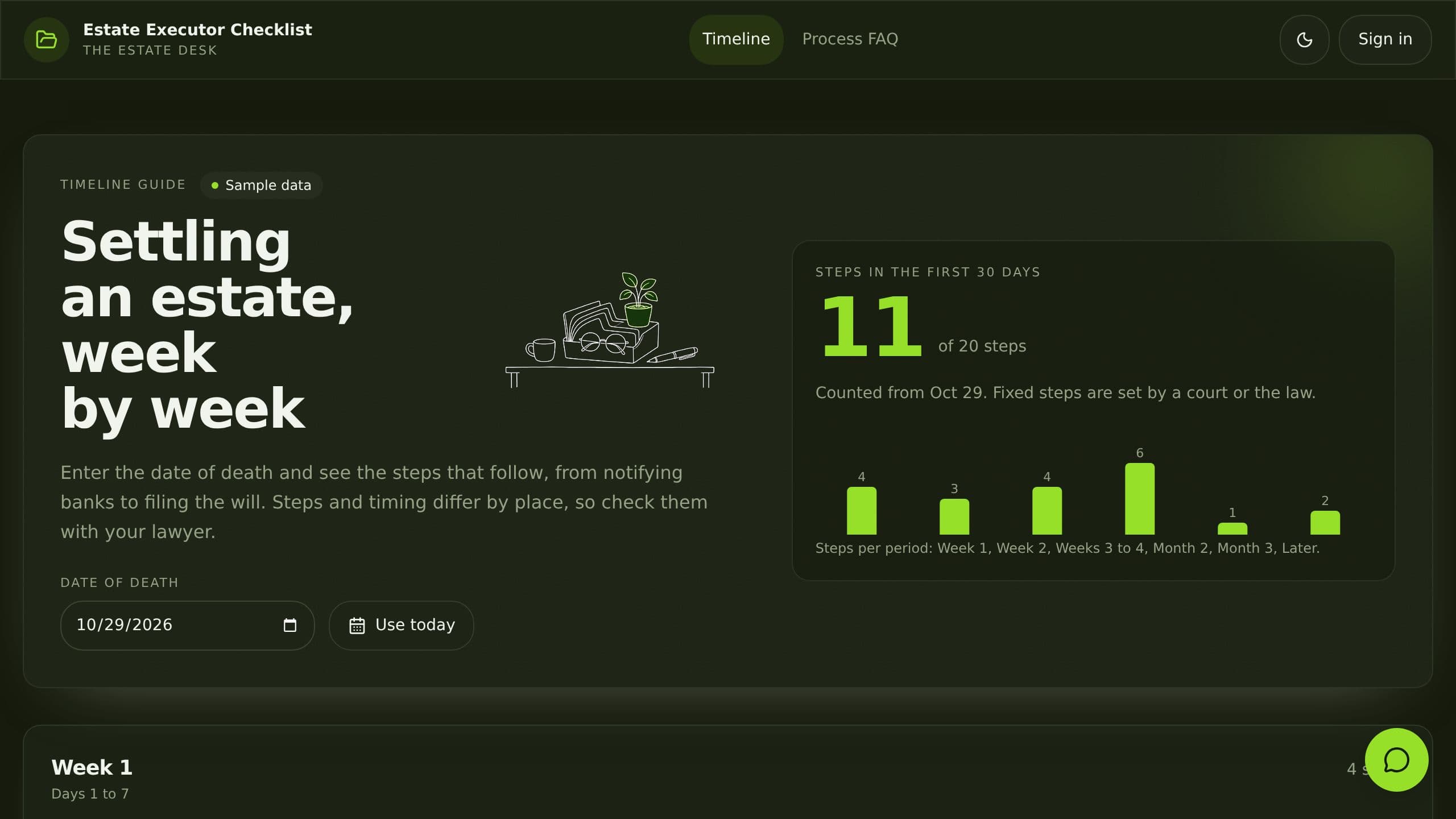Viewport: 1456px width, 819px height.
Task: Select the Month 3 bar labeled 1
Action: click(1232, 528)
